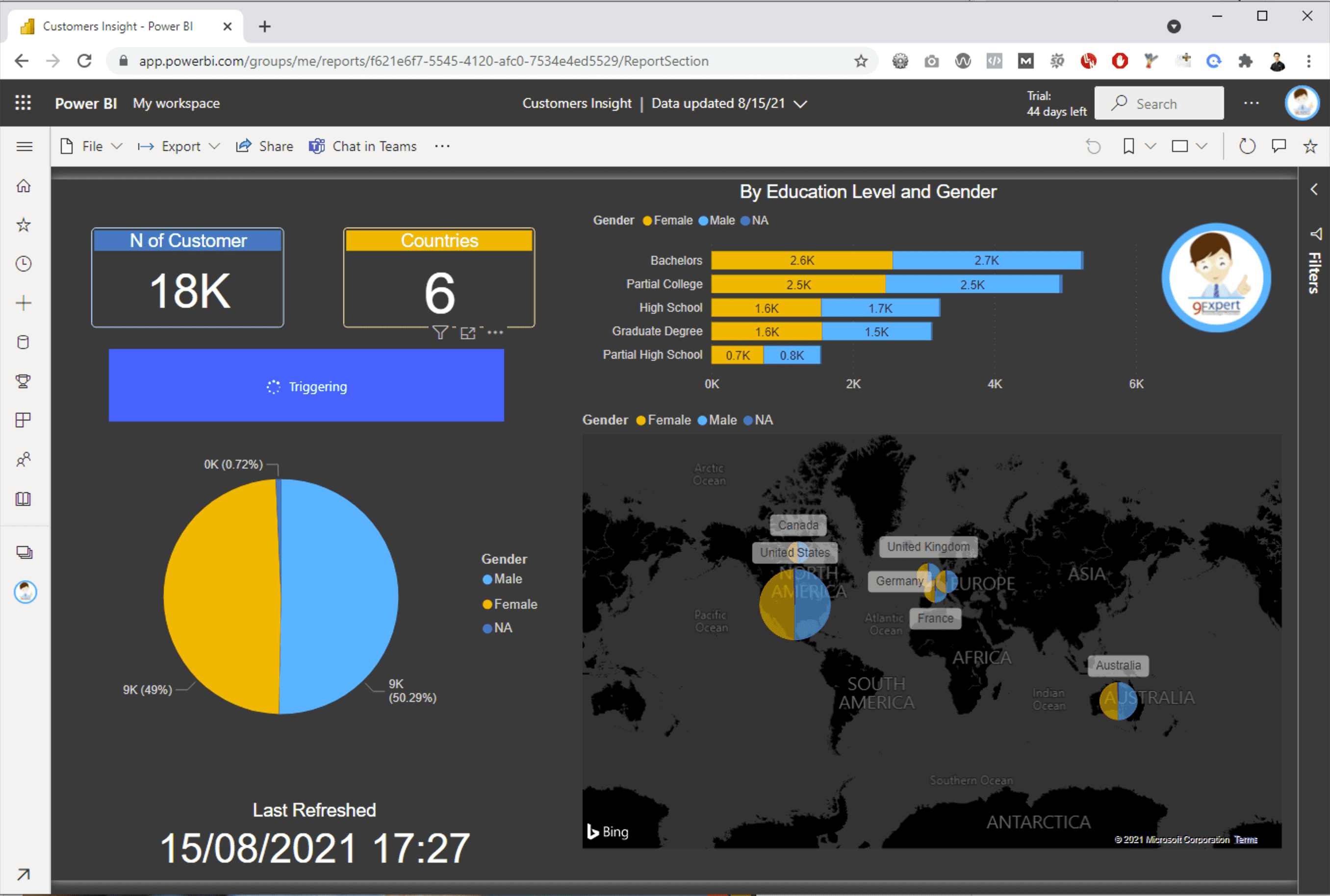Click Chat in Teams toolbar item
Viewport: 1330px width, 896px height.
[363, 147]
